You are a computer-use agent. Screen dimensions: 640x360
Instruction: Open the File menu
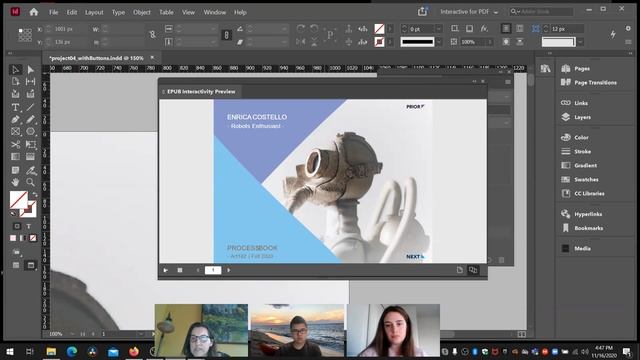(x=53, y=12)
